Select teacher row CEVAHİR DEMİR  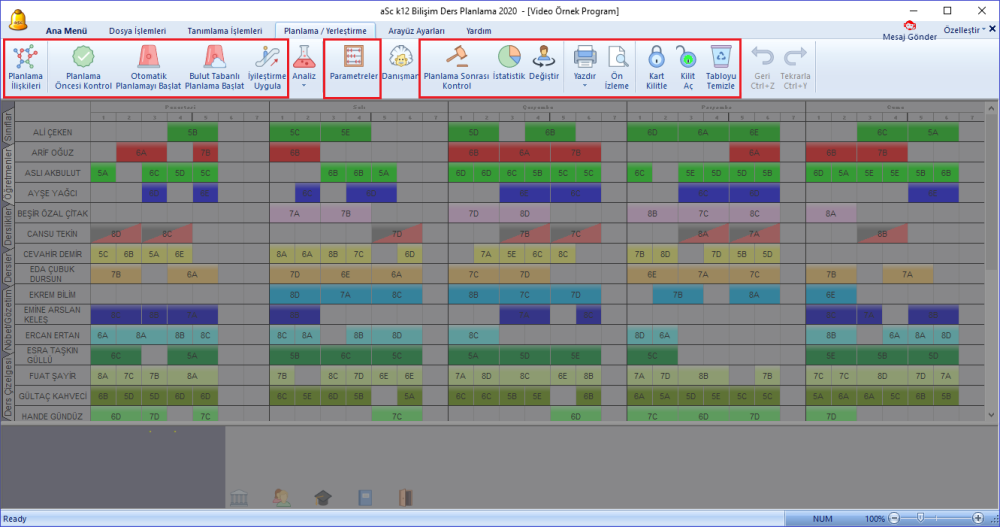pos(52,254)
